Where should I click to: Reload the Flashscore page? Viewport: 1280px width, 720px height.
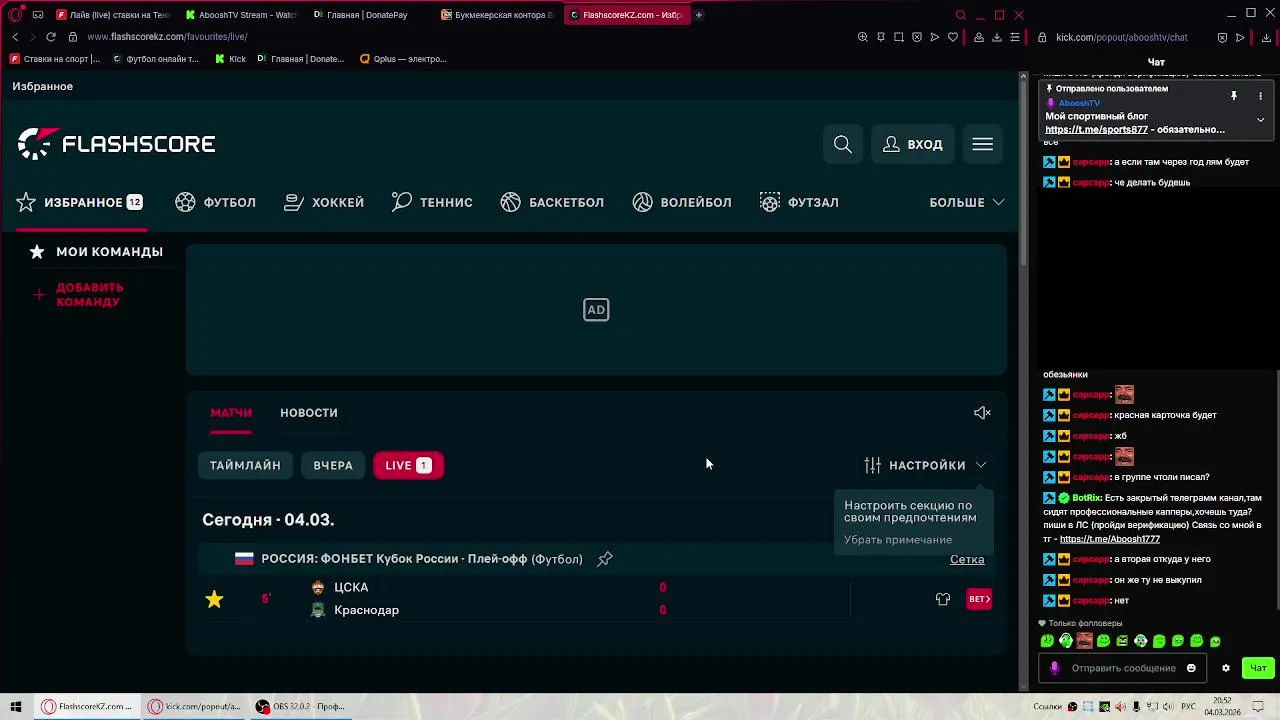pyautogui.click(x=51, y=37)
